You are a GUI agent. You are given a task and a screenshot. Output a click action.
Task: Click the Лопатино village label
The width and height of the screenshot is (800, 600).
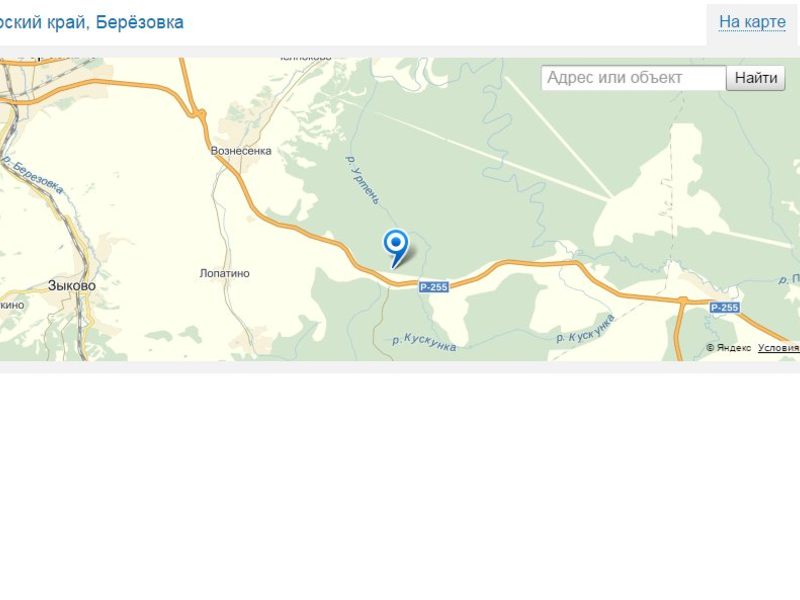[224, 273]
